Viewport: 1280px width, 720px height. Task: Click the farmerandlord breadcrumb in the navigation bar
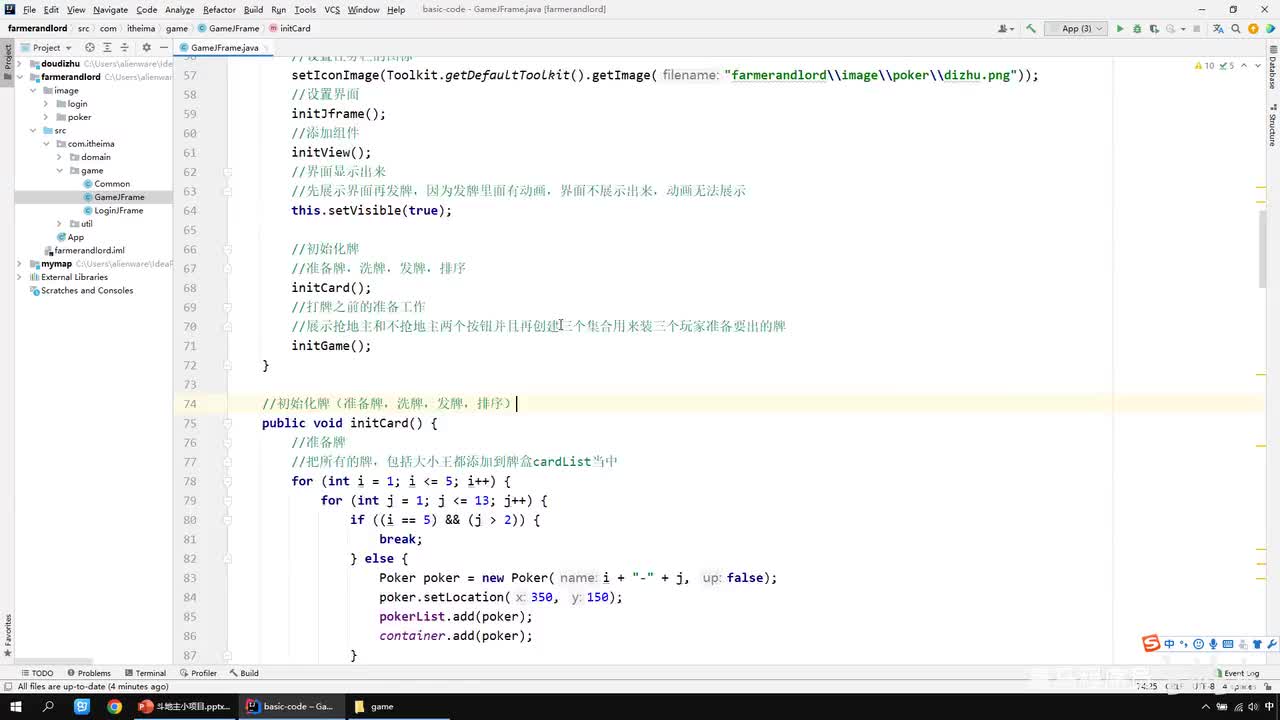click(x=38, y=29)
